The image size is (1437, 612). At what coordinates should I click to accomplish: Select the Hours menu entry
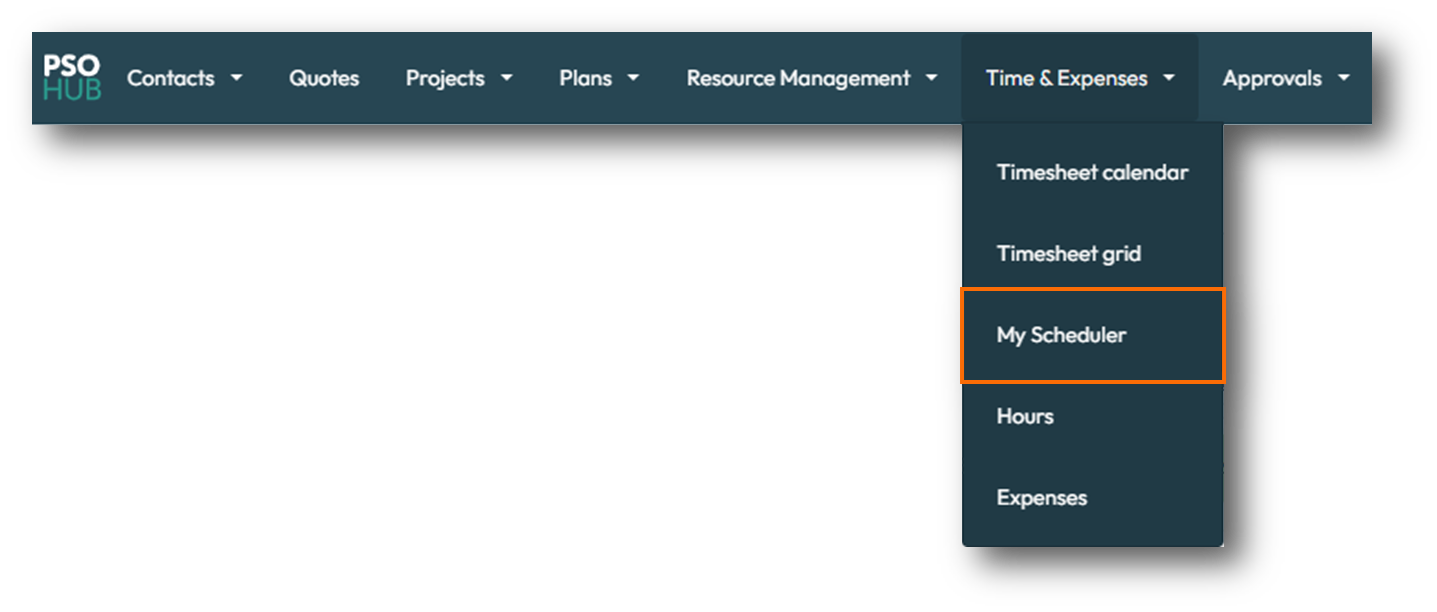tap(1025, 416)
